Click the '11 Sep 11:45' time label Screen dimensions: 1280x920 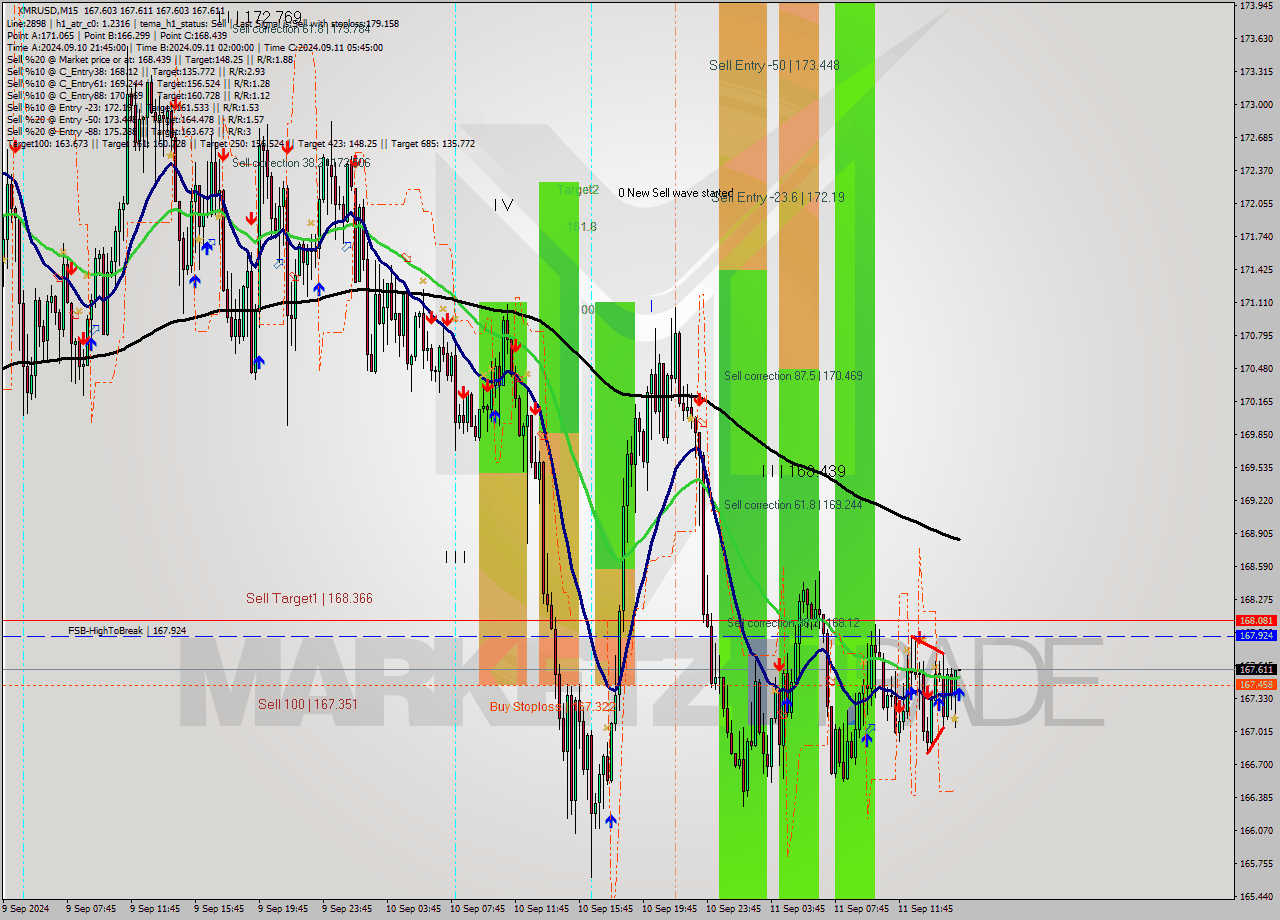925,910
